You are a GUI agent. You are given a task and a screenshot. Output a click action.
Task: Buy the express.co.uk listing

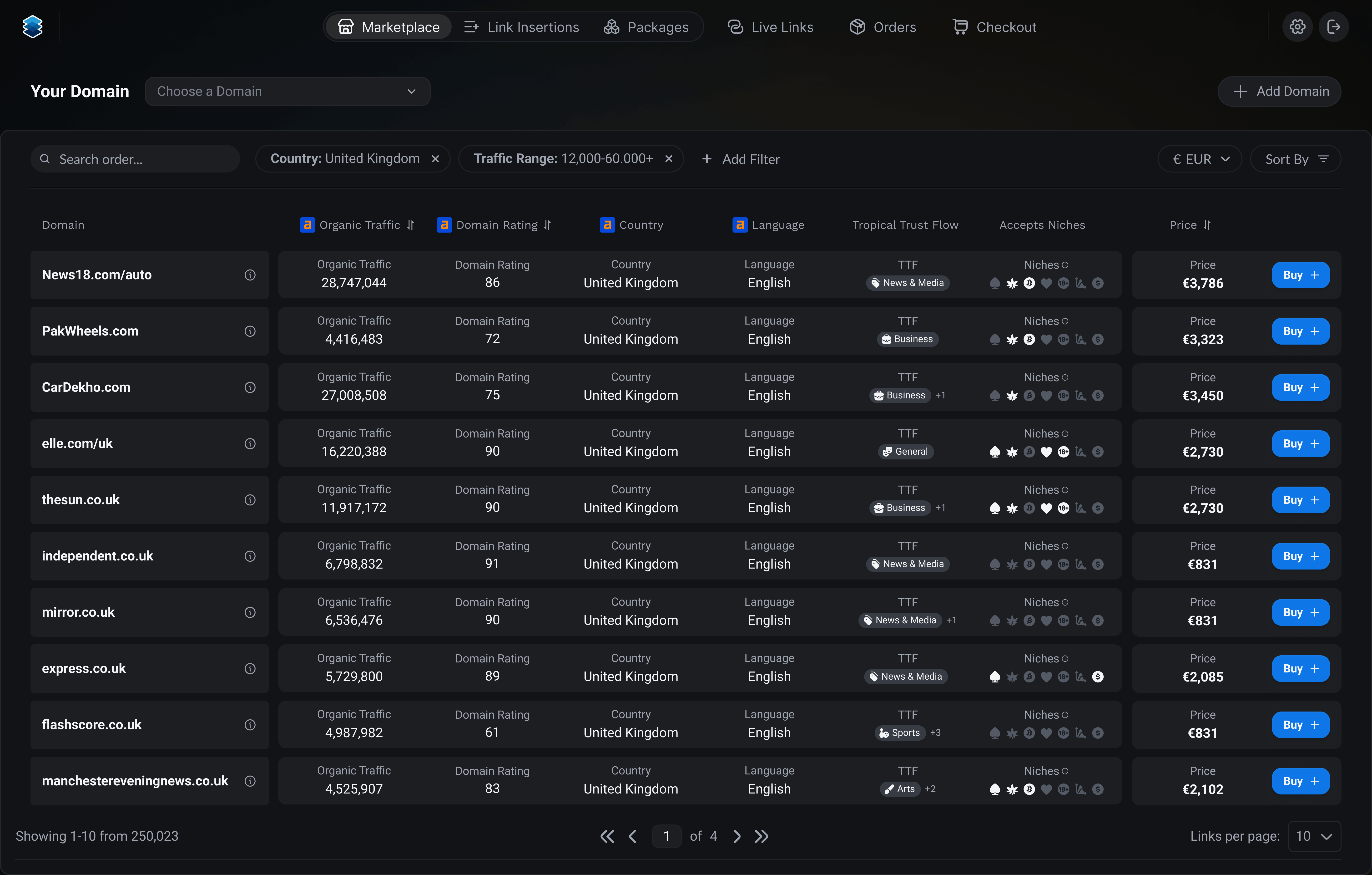click(x=1301, y=669)
